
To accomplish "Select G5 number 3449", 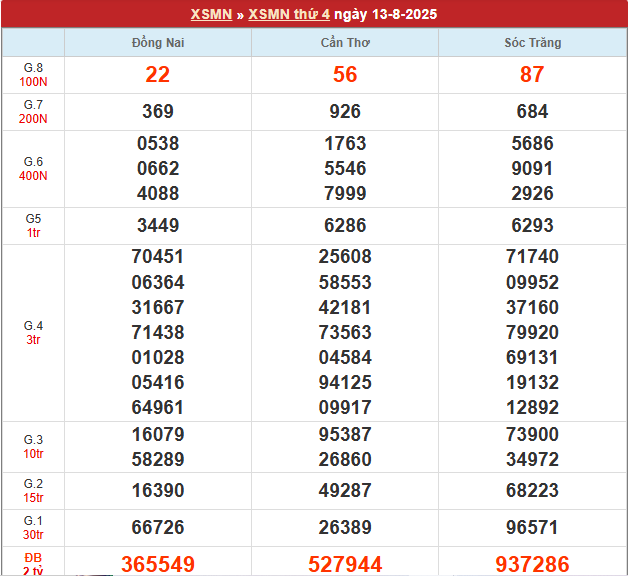I will [x=158, y=225].
